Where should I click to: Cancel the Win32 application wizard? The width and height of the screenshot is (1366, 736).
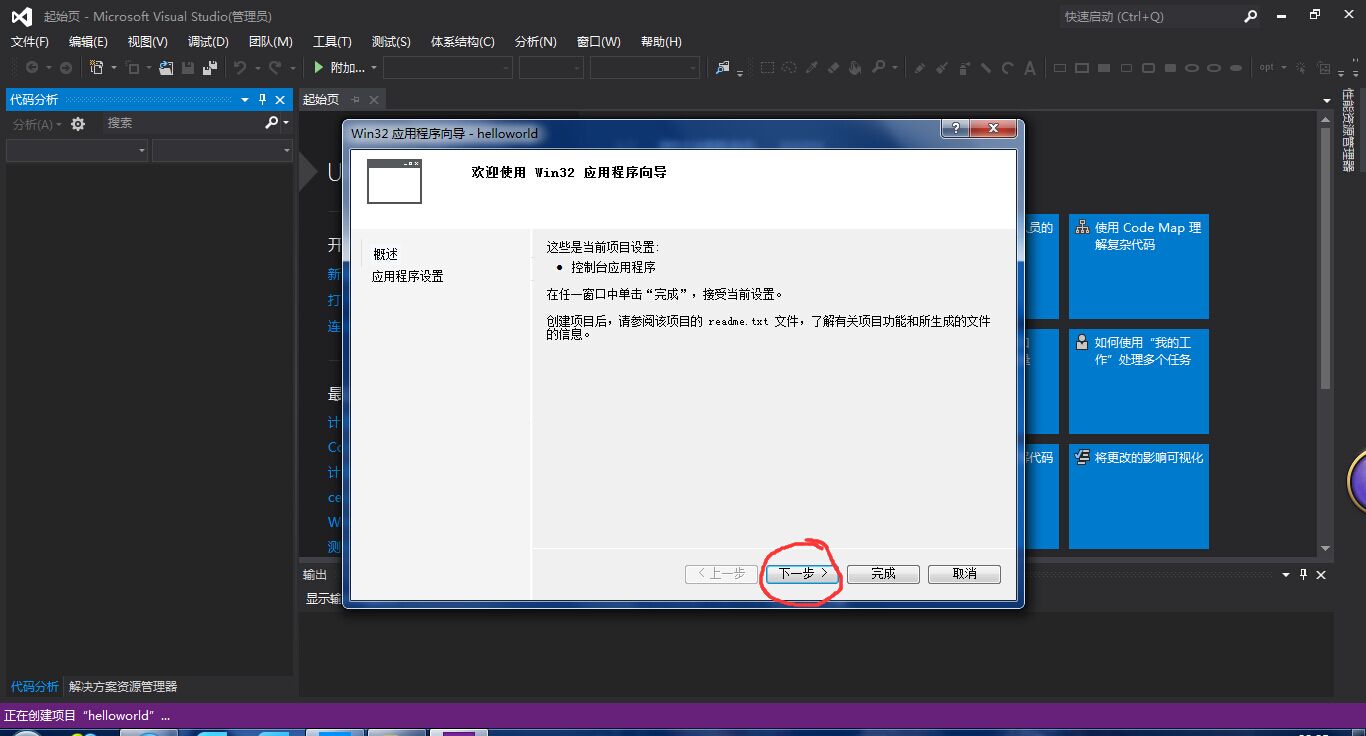coord(964,573)
